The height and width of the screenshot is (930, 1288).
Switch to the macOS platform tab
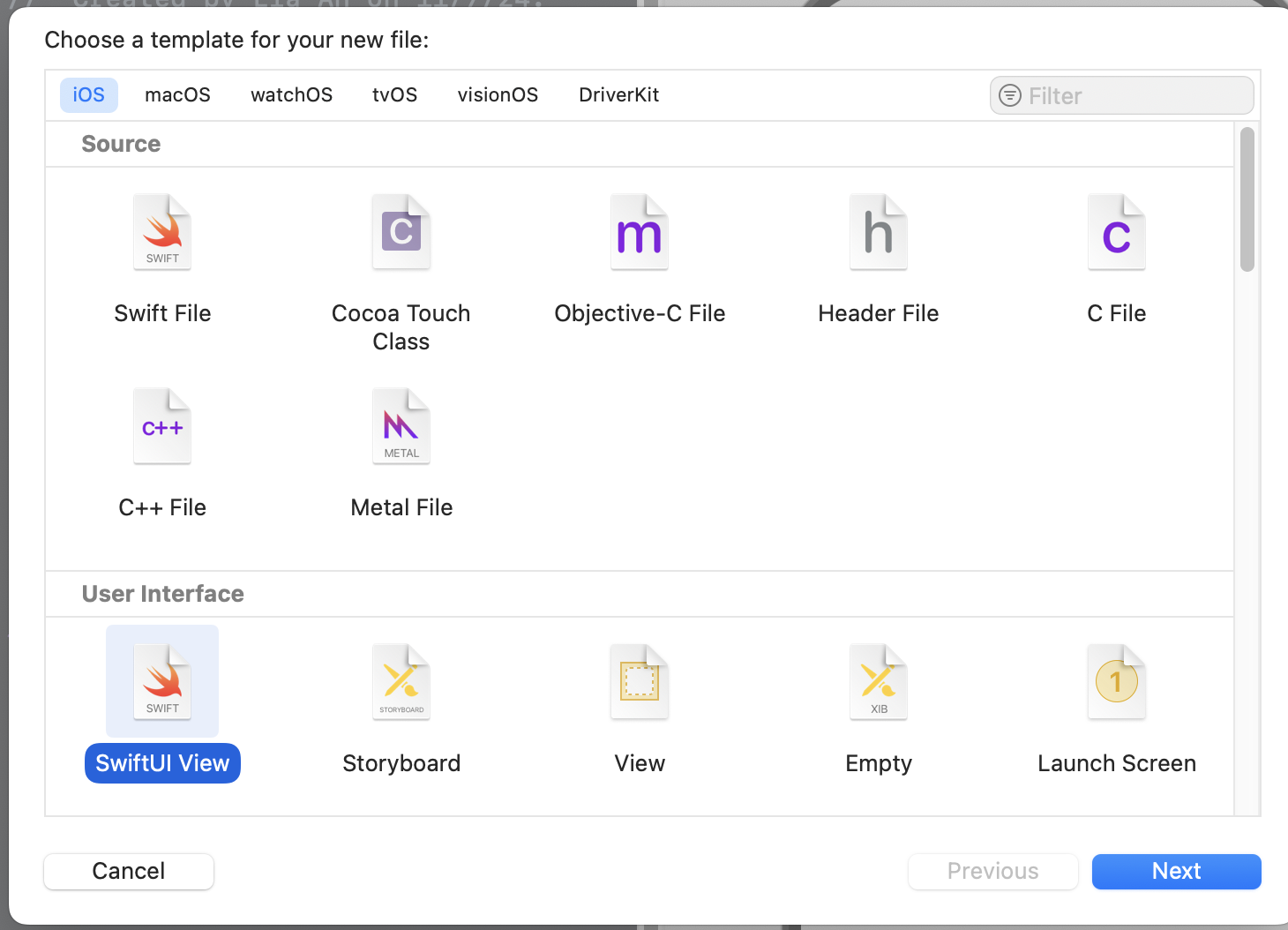coord(177,94)
